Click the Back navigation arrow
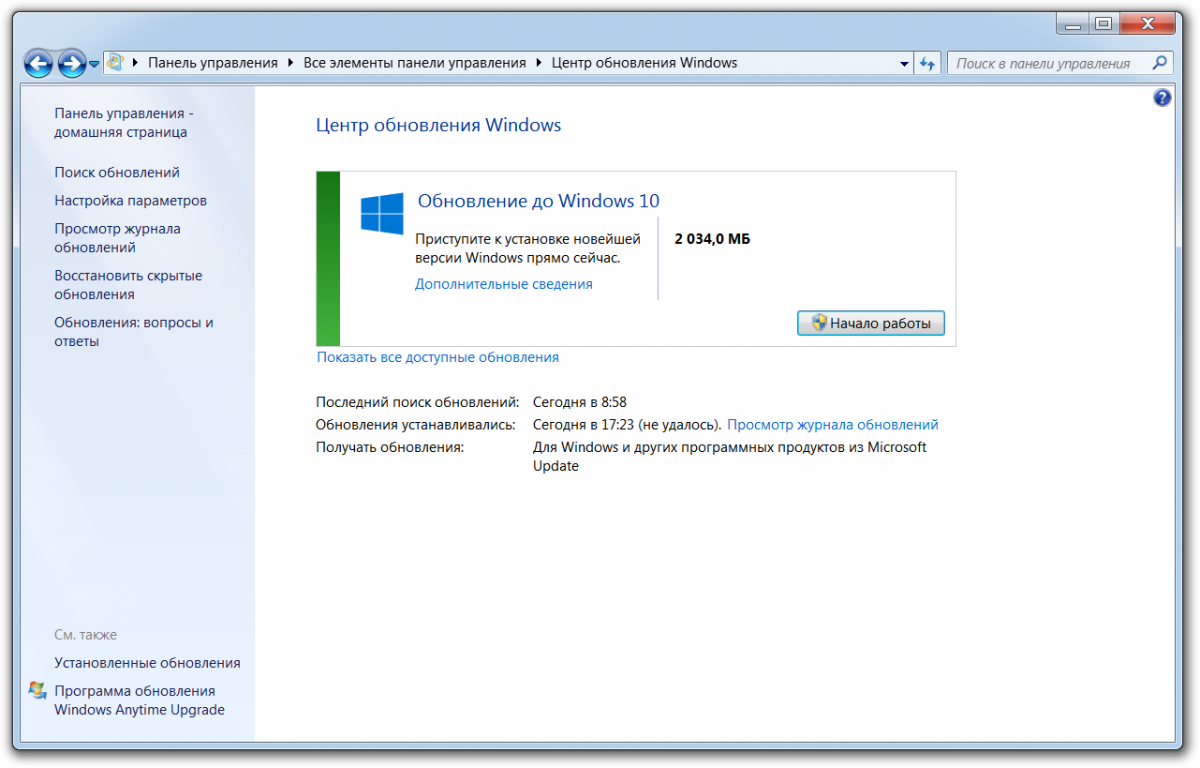1200x768 pixels. (38, 64)
